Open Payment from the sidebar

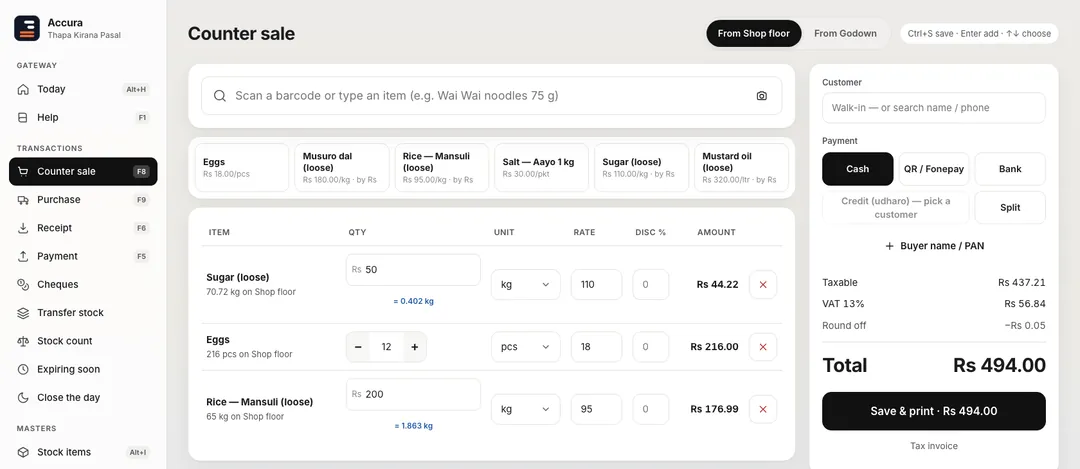click(x=83, y=256)
